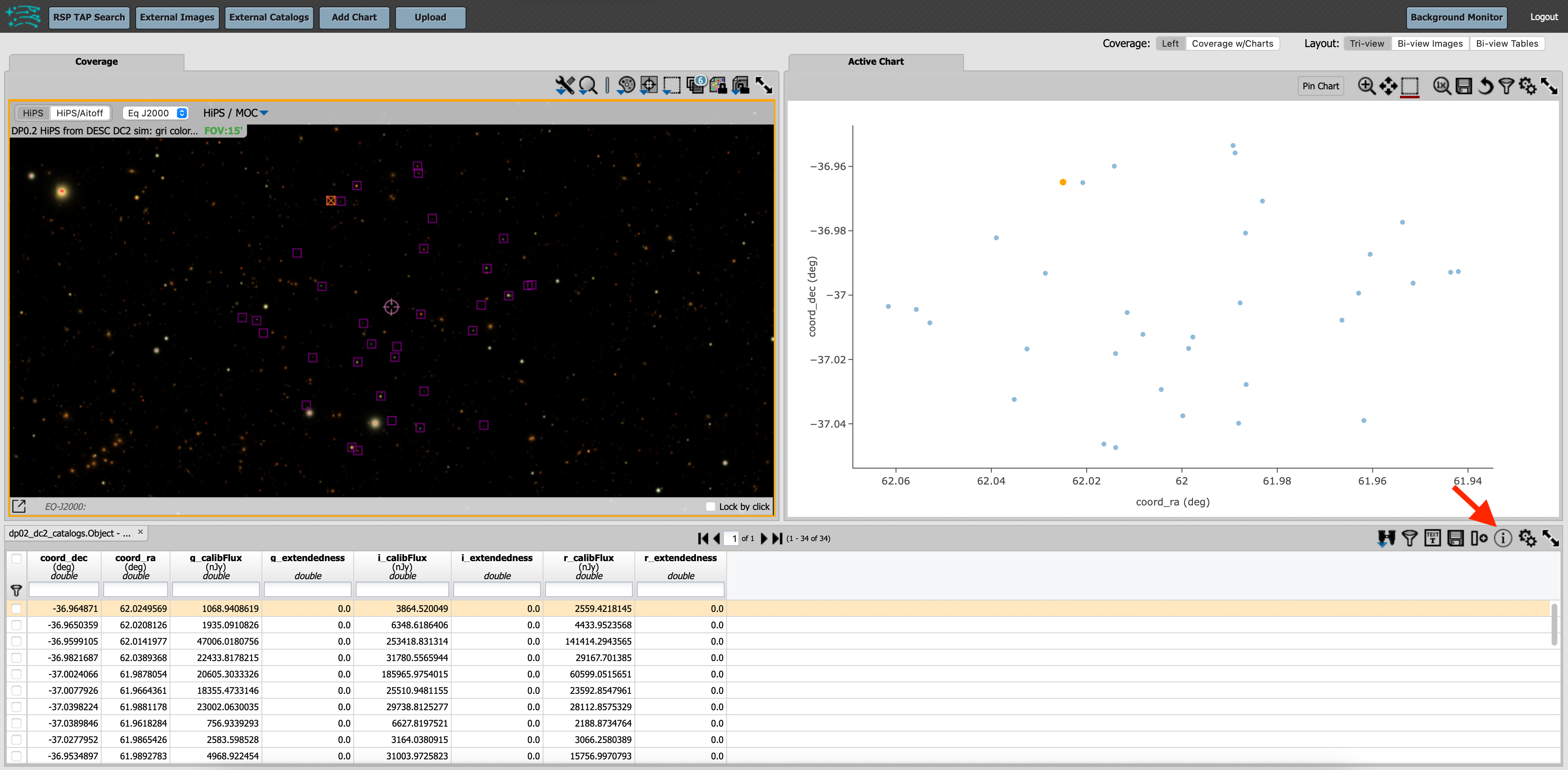The height and width of the screenshot is (770, 1568).
Task: Click the add column icon in table toolbar
Action: [1479, 538]
